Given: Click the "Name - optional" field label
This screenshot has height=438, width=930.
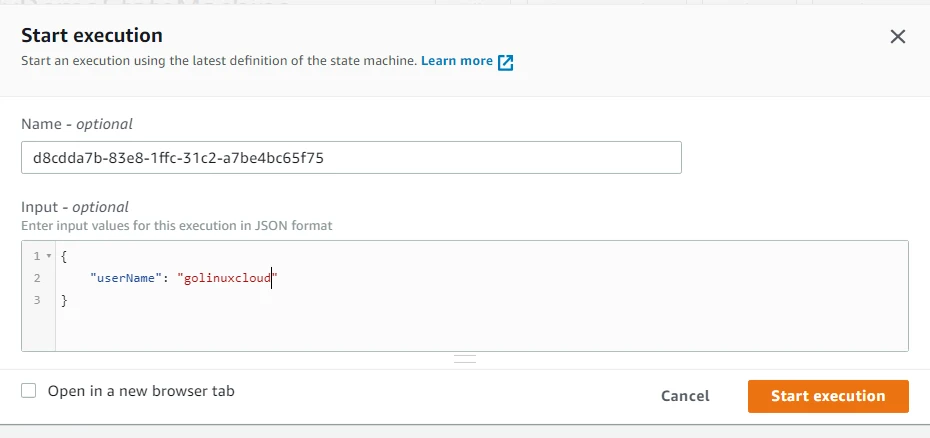Looking at the screenshot, I should click(77, 124).
